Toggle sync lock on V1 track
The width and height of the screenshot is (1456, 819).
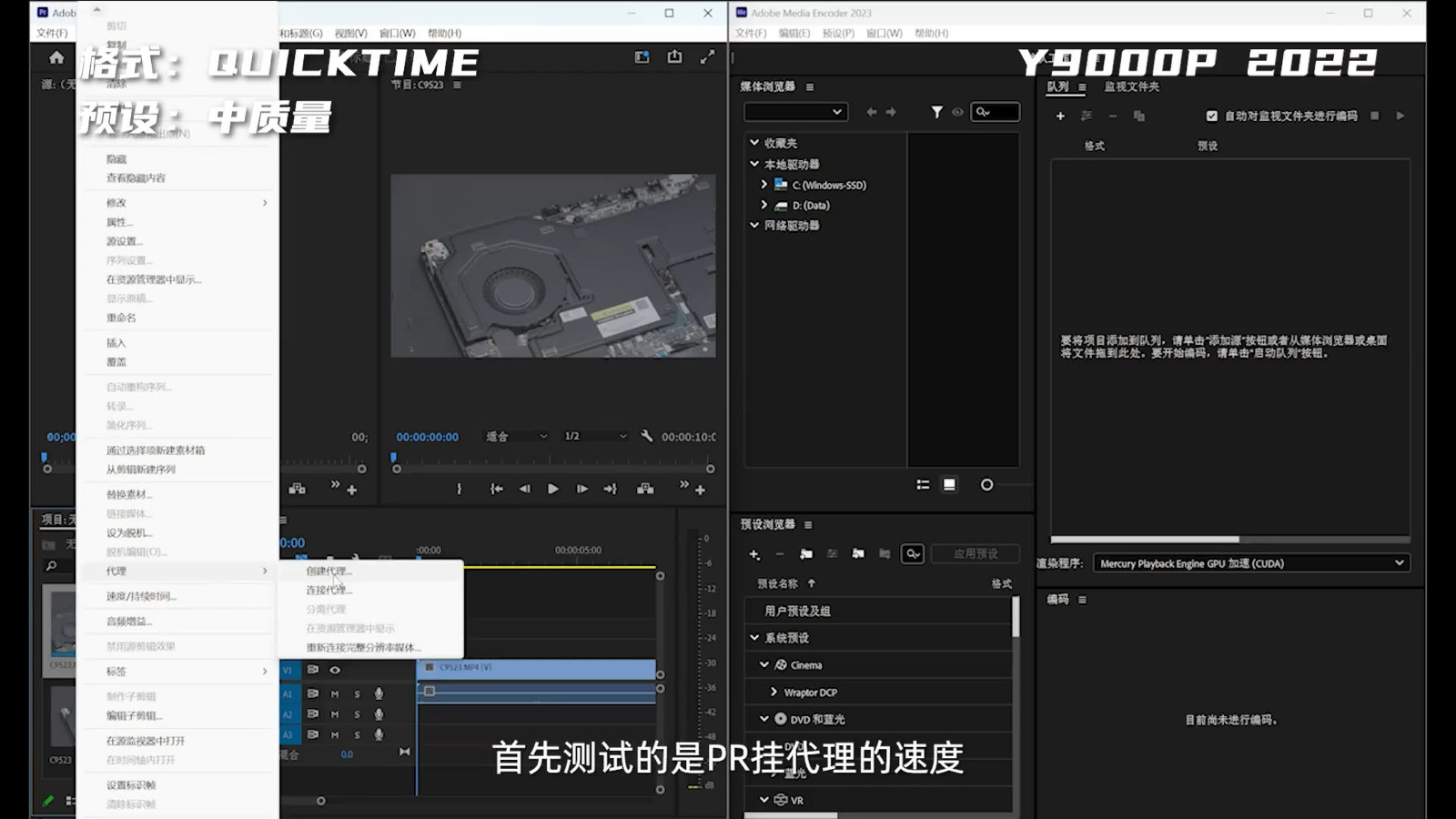(312, 670)
